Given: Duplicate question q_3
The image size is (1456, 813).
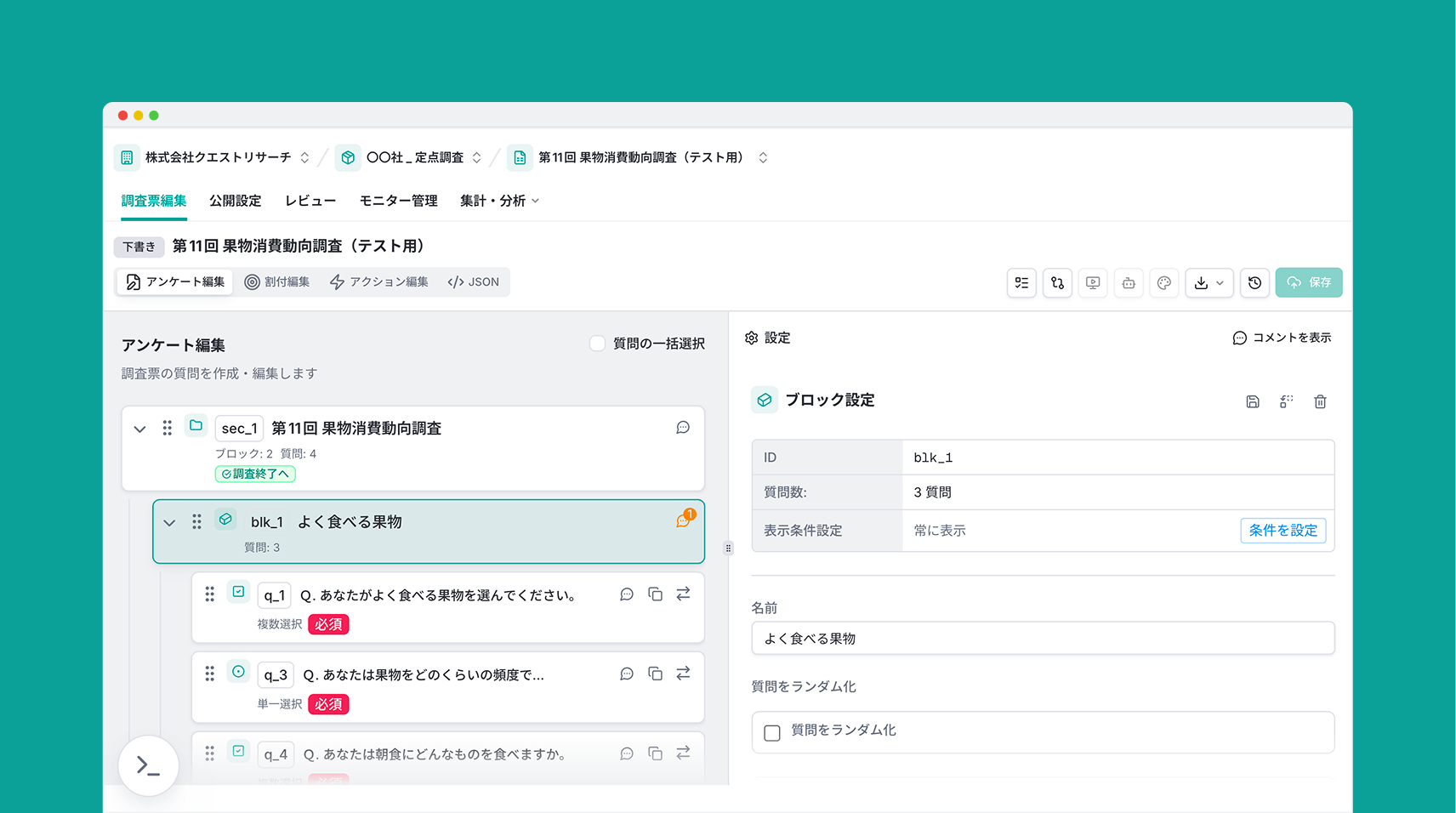Looking at the screenshot, I should pos(655,674).
